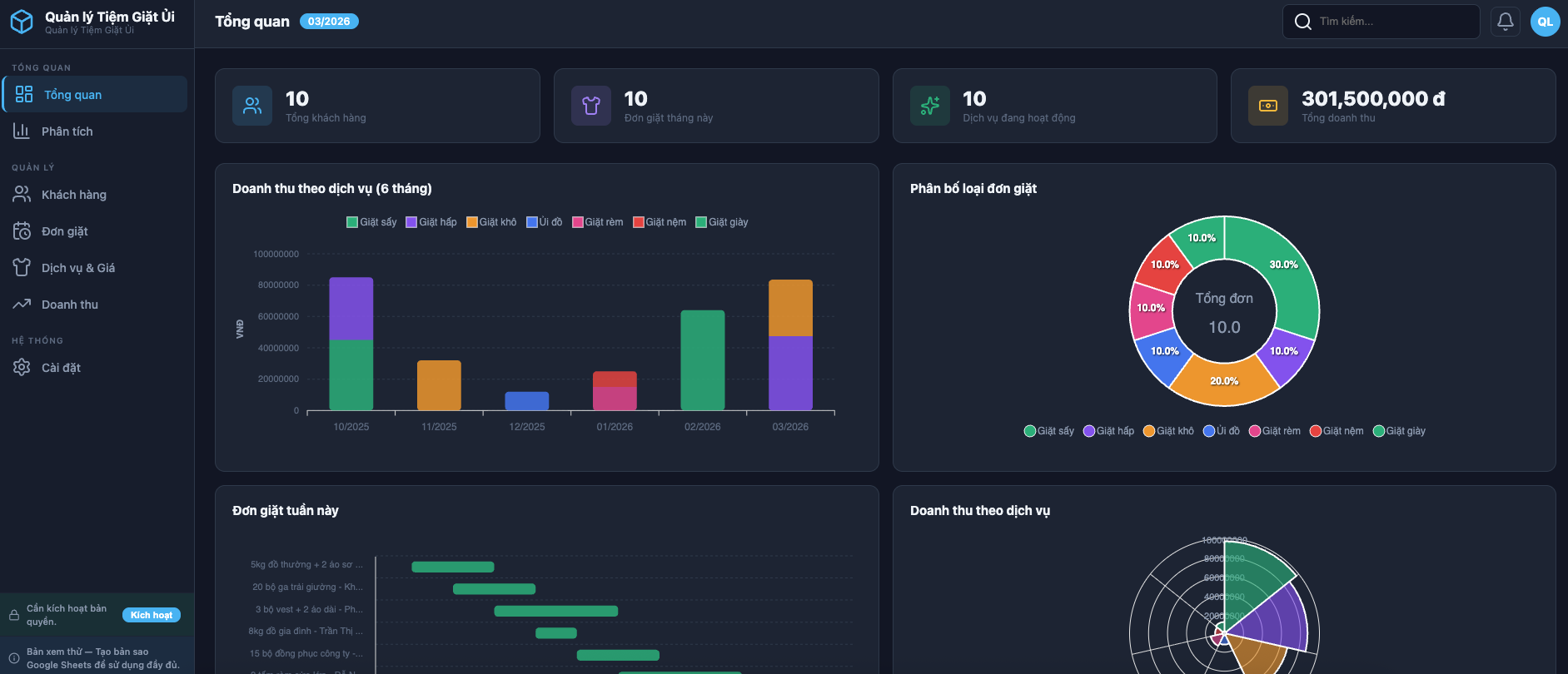Go to Khách hàng in sidebar
The width and height of the screenshot is (1568, 674).
pos(73,195)
